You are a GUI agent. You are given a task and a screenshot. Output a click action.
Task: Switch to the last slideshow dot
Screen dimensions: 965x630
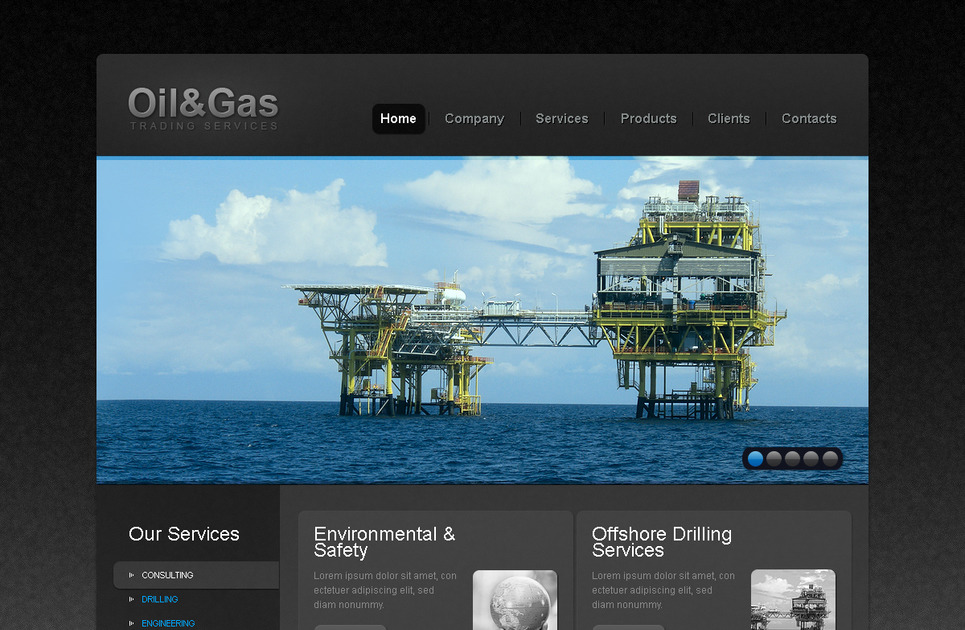(831, 458)
